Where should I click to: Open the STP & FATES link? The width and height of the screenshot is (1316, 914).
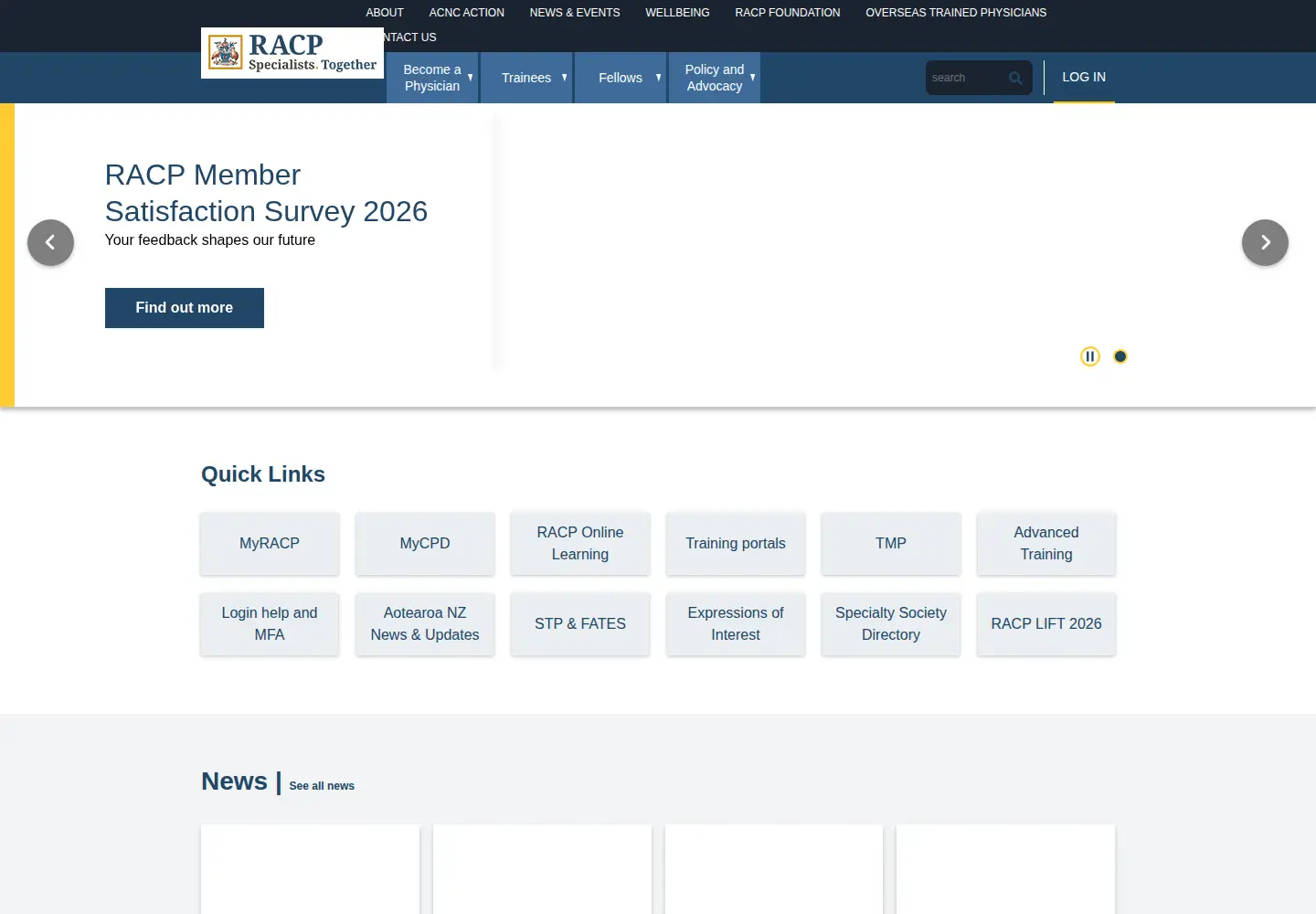click(x=580, y=624)
